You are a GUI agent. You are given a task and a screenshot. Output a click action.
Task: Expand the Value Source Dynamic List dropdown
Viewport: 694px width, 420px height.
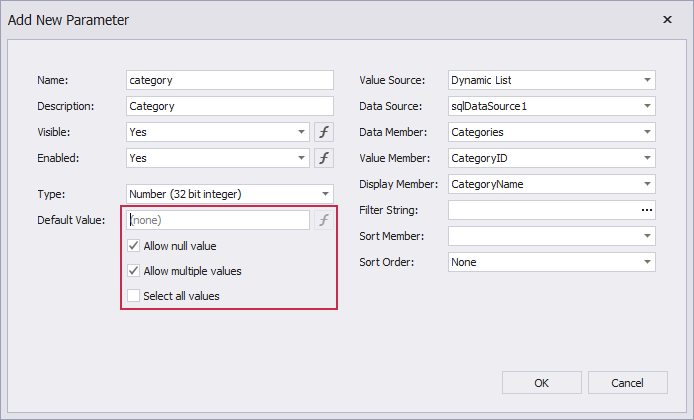tap(647, 80)
